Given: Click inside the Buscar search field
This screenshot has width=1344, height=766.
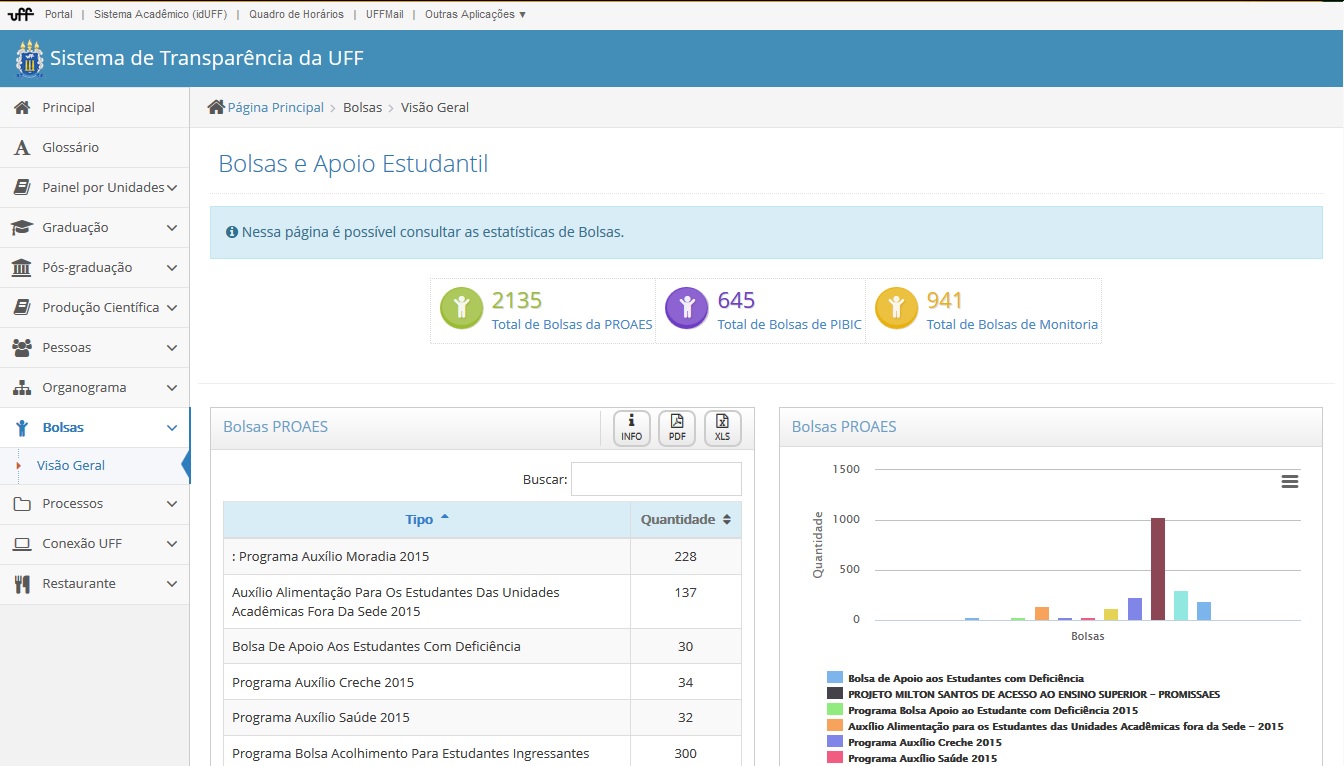Looking at the screenshot, I should click(x=656, y=479).
